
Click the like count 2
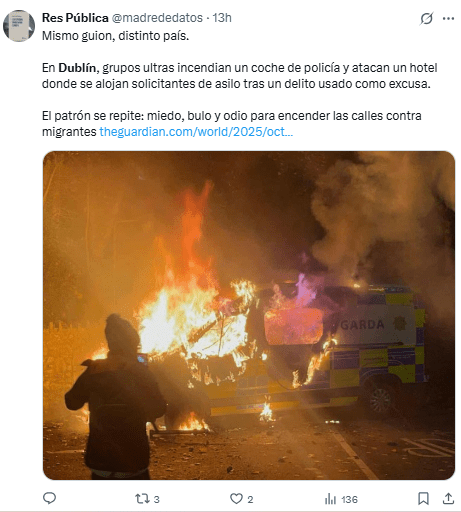tap(250, 499)
